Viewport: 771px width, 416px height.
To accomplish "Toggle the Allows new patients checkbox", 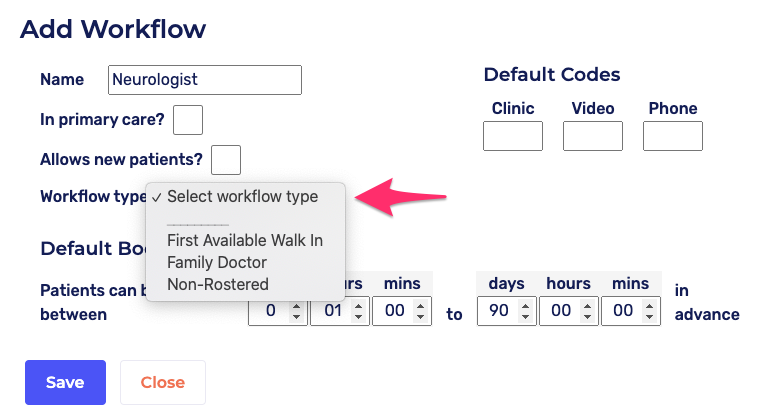I will pyautogui.click(x=226, y=159).
